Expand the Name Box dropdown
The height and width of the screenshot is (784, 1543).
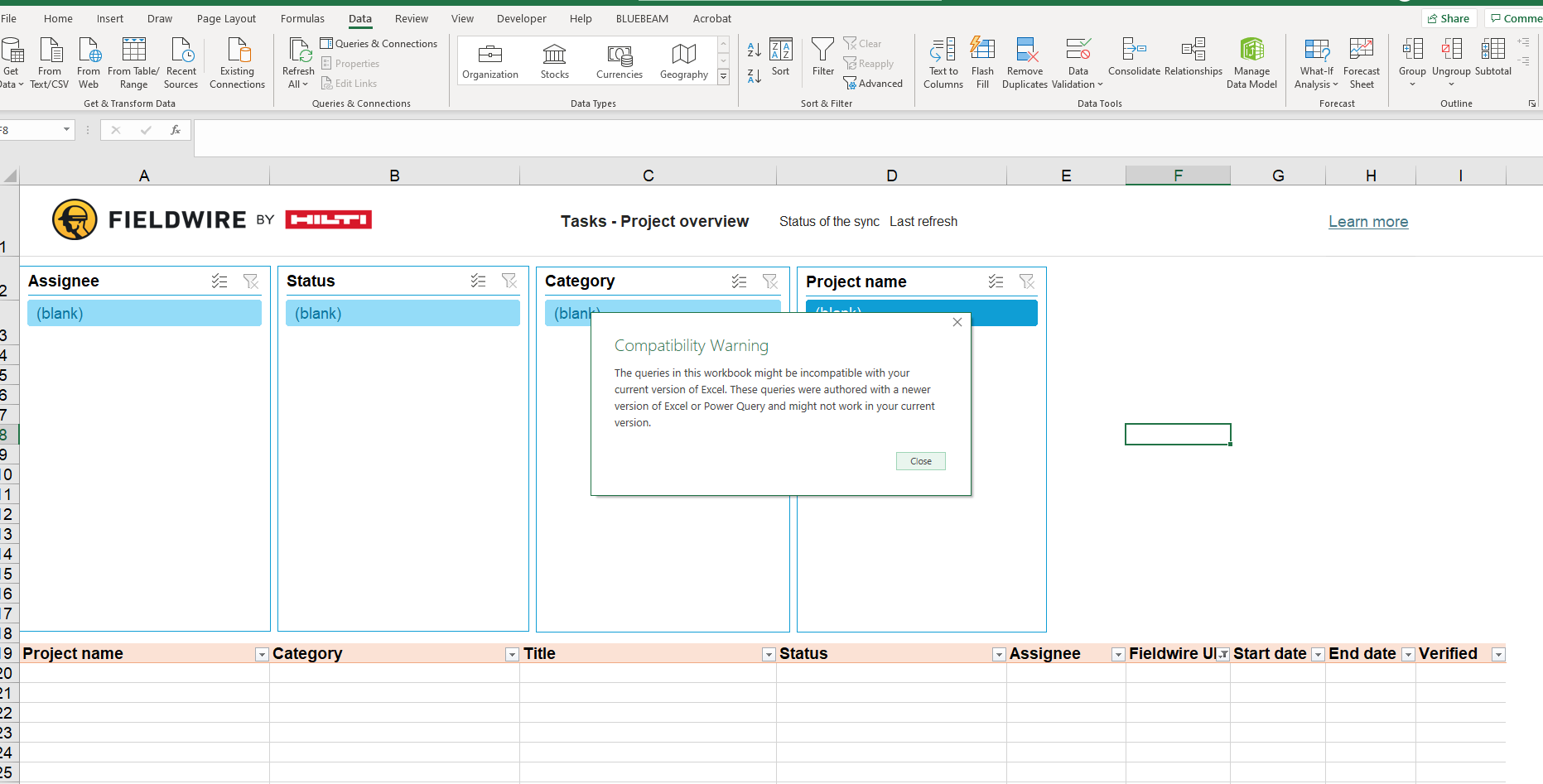66,130
